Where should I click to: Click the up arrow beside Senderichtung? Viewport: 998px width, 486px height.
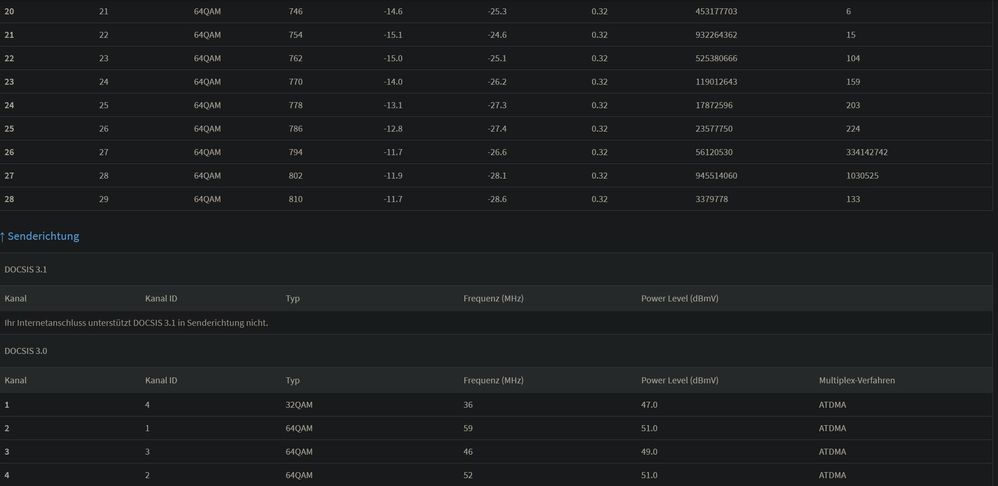coord(3,236)
